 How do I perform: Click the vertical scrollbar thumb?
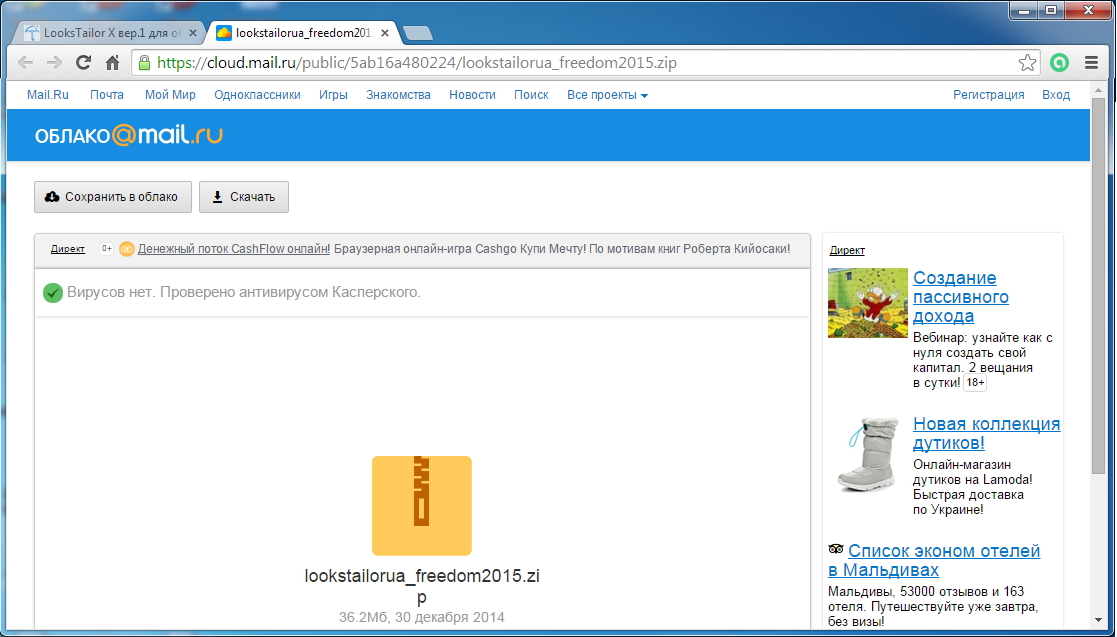click(x=1098, y=284)
